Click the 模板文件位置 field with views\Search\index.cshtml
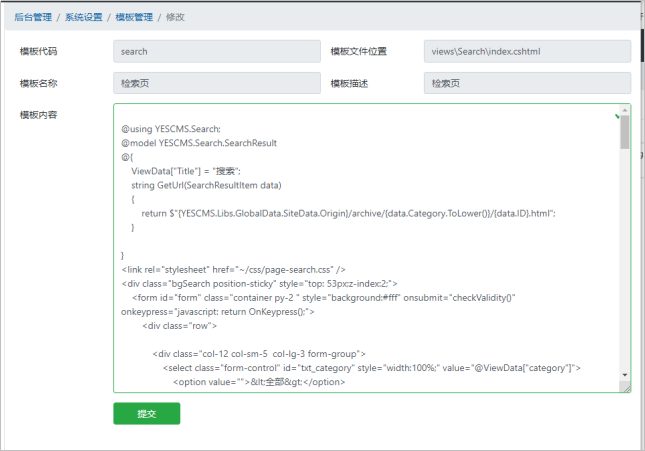Image resolution: width=645 pixels, height=451 pixels. click(527, 51)
